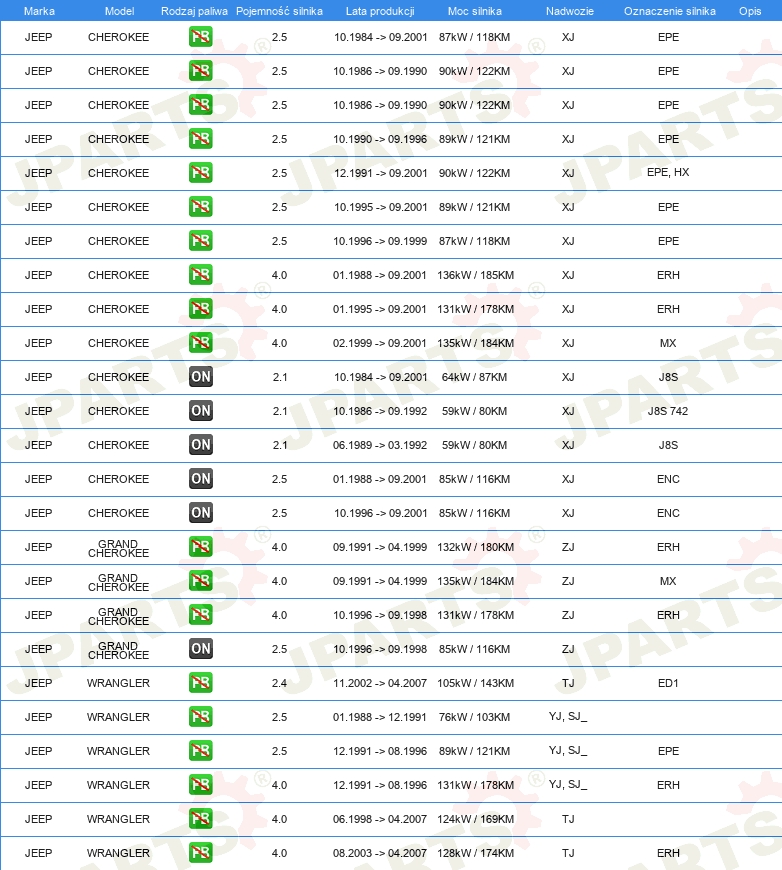Select the '136kW / 185KM' power cell
Screen dimensions: 782x870
476,275
